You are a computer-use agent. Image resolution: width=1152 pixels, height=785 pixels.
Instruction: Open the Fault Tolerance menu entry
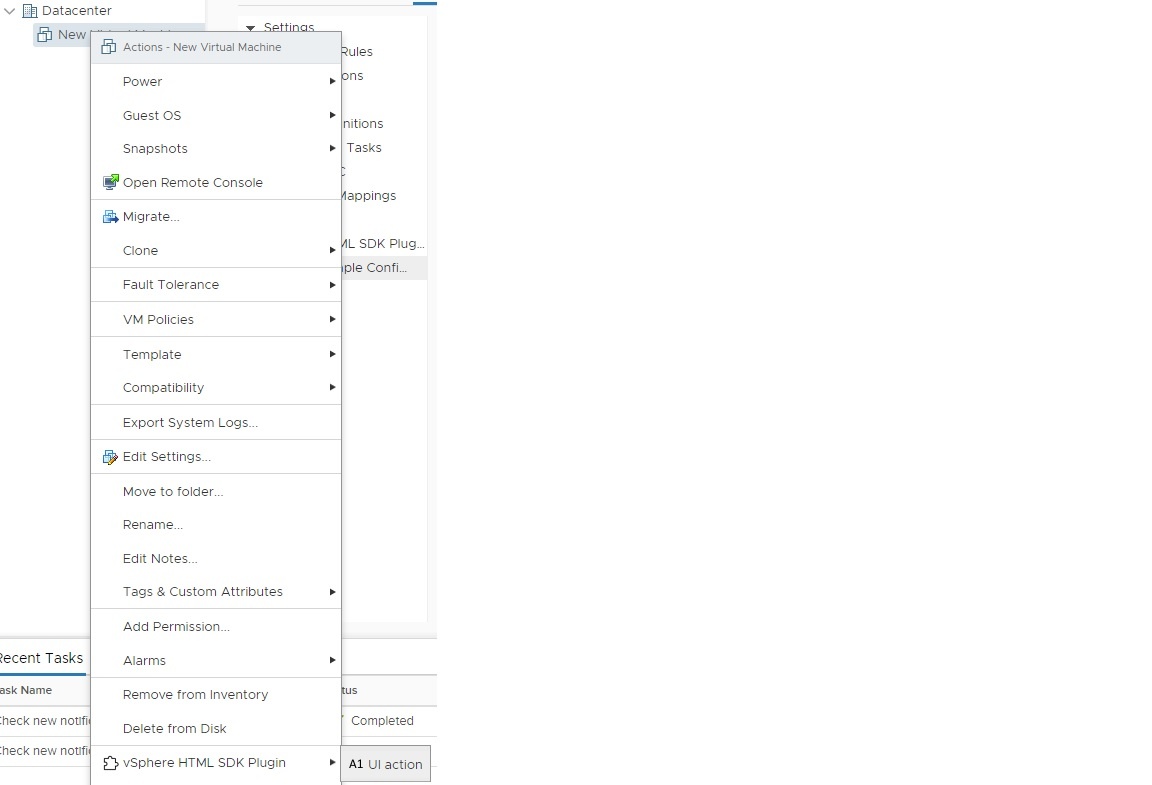pos(216,285)
